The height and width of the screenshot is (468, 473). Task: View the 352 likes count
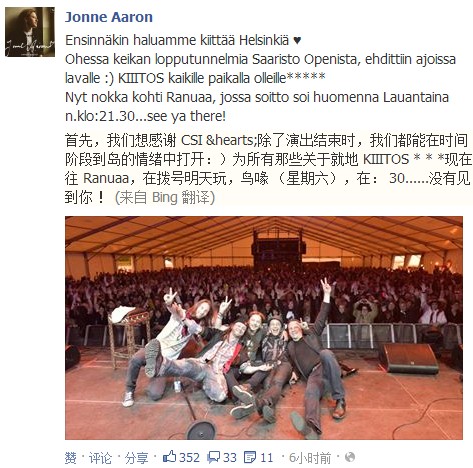click(189, 458)
